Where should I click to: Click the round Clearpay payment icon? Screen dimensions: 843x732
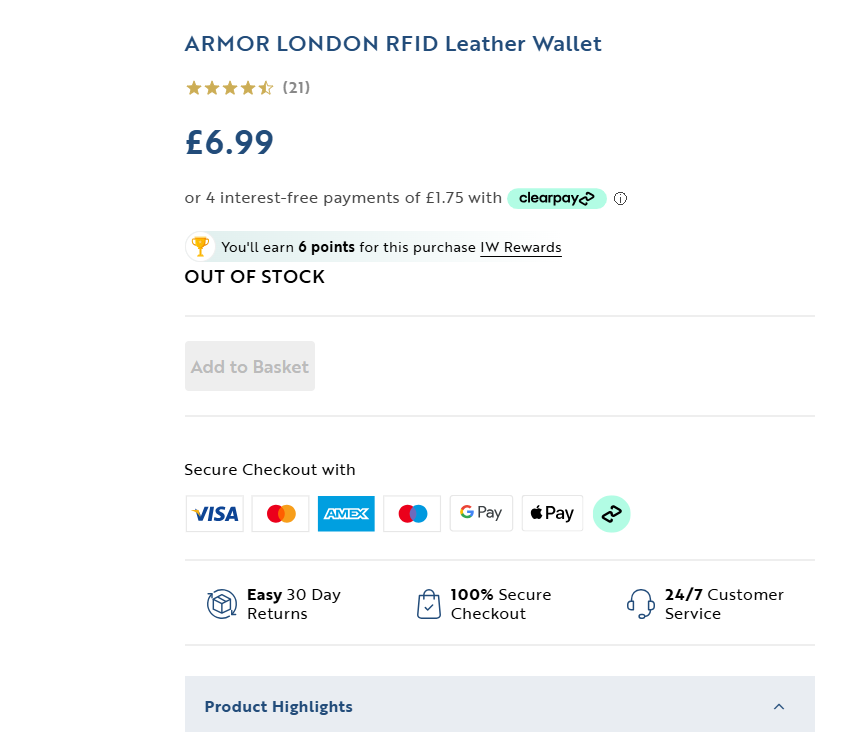tap(611, 514)
